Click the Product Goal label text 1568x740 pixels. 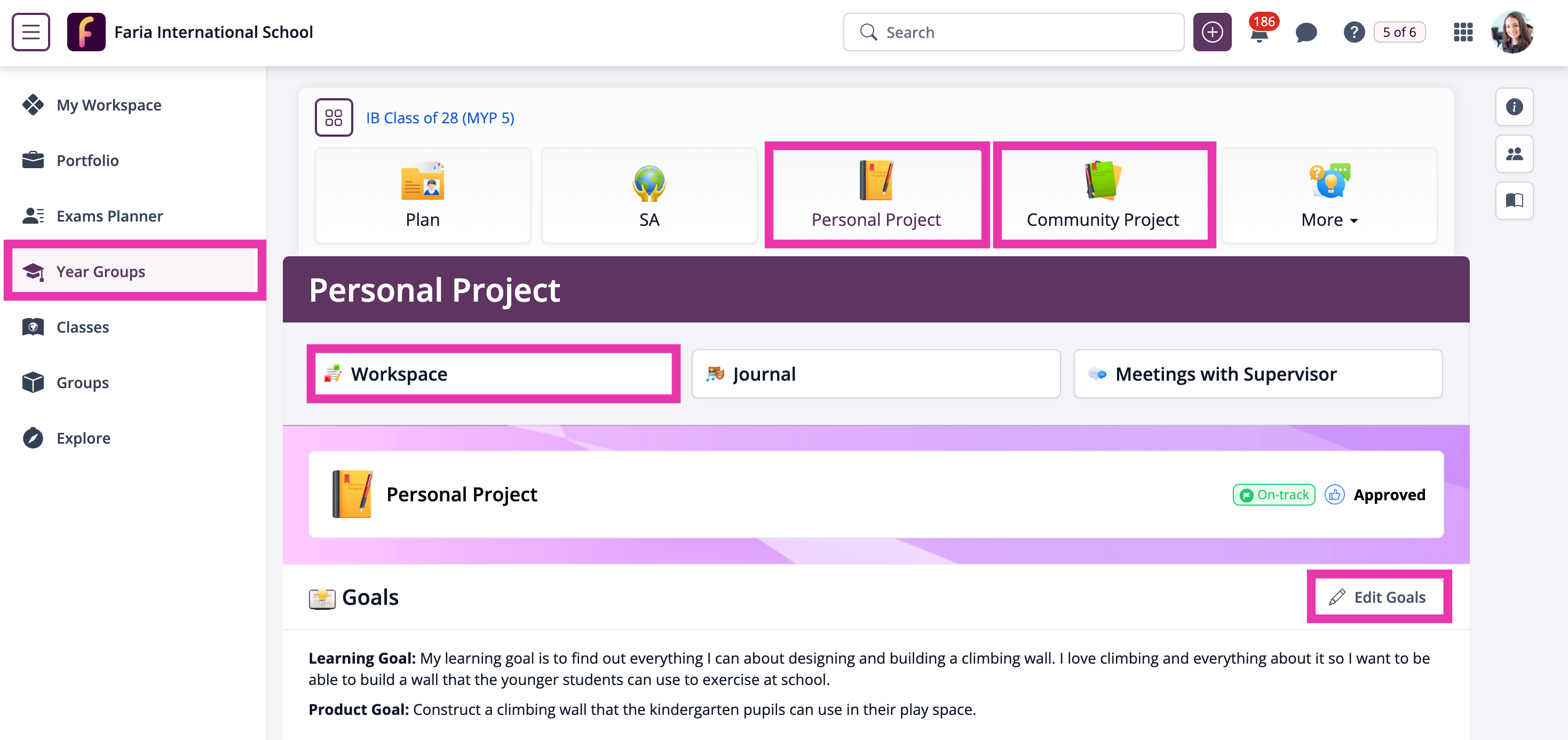click(x=359, y=709)
